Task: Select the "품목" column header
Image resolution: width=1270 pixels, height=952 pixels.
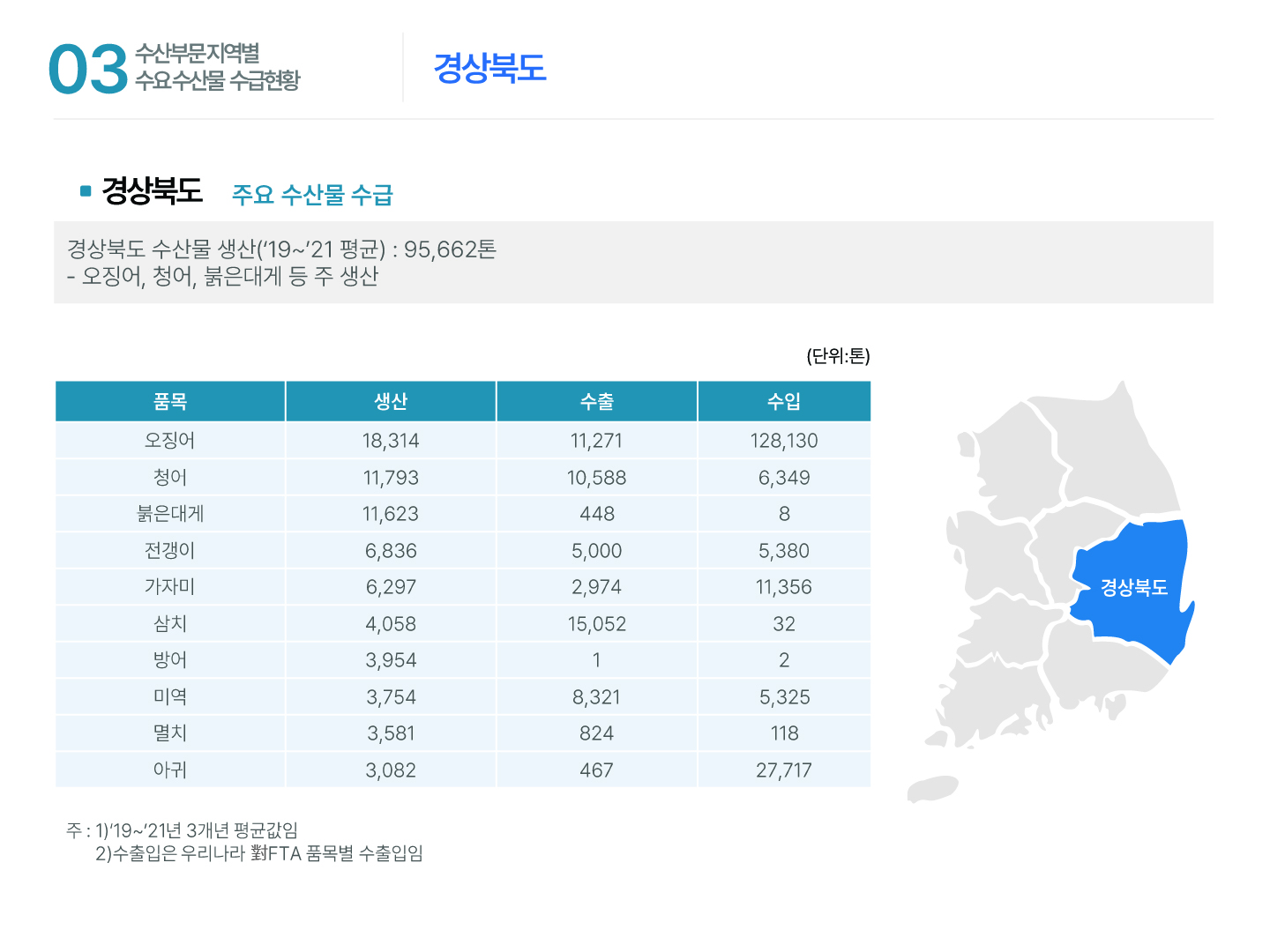Action: 170,402
